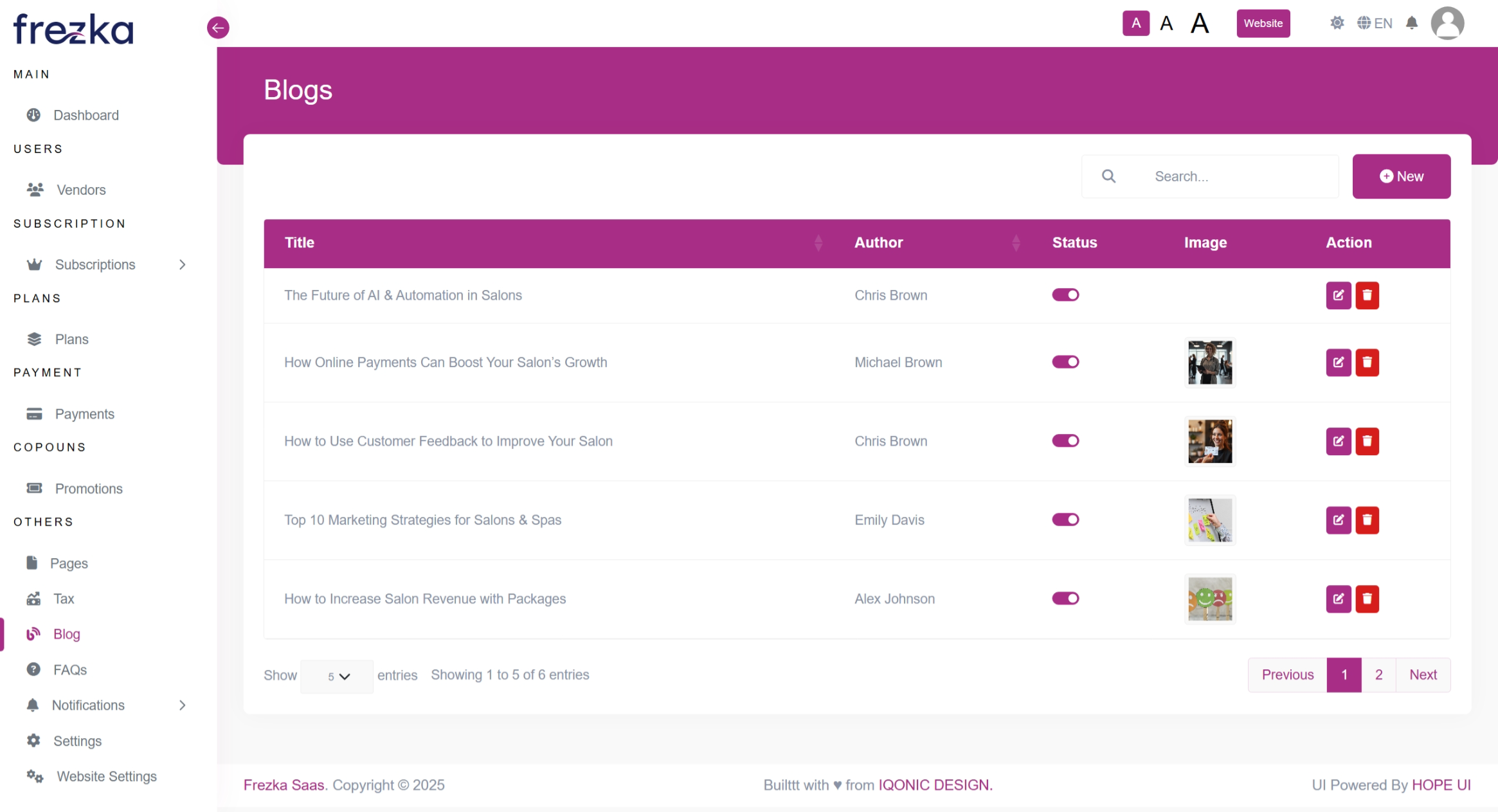1498x812 pixels.
Task: Switch off status for Alex Johnson's post
Action: (1065, 599)
